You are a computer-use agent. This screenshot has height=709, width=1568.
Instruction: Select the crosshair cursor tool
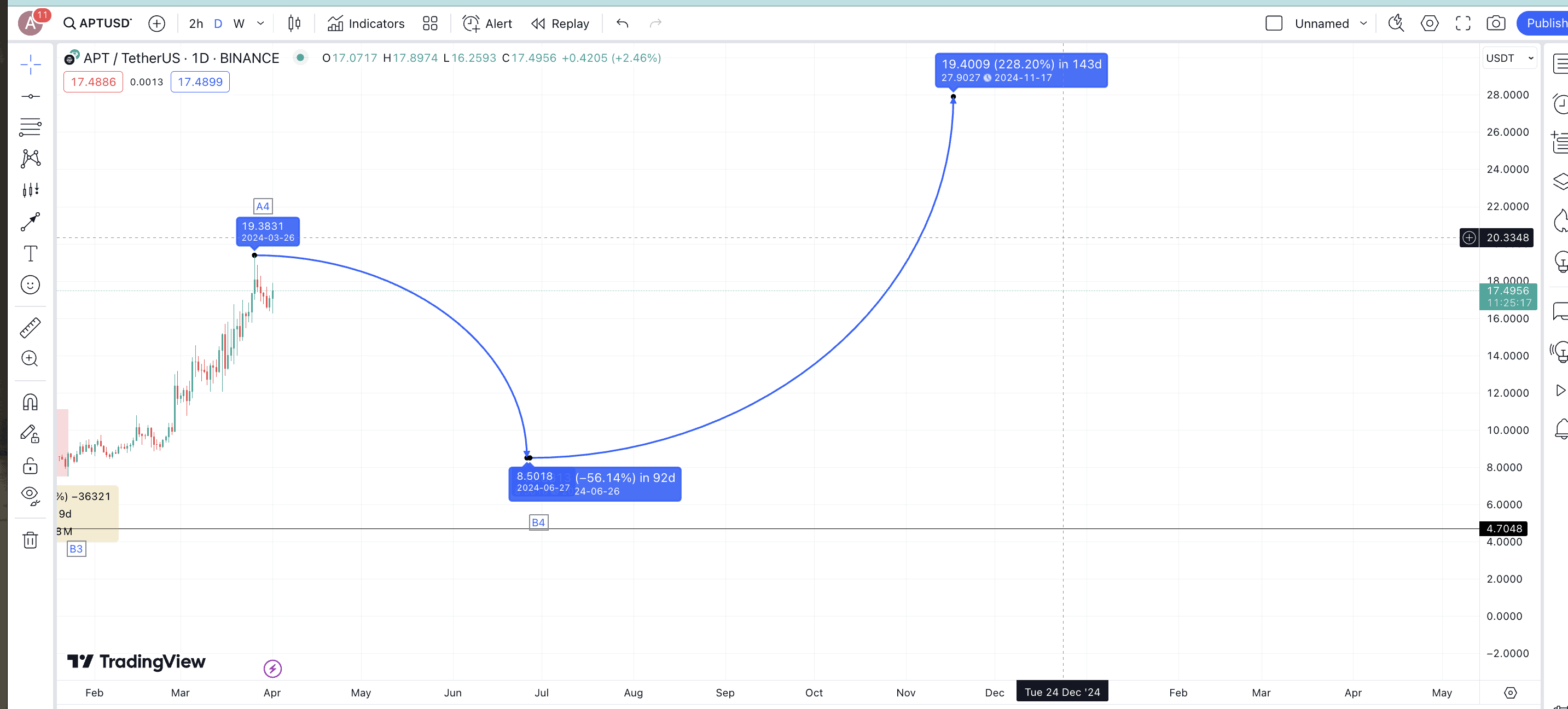point(30,65)
